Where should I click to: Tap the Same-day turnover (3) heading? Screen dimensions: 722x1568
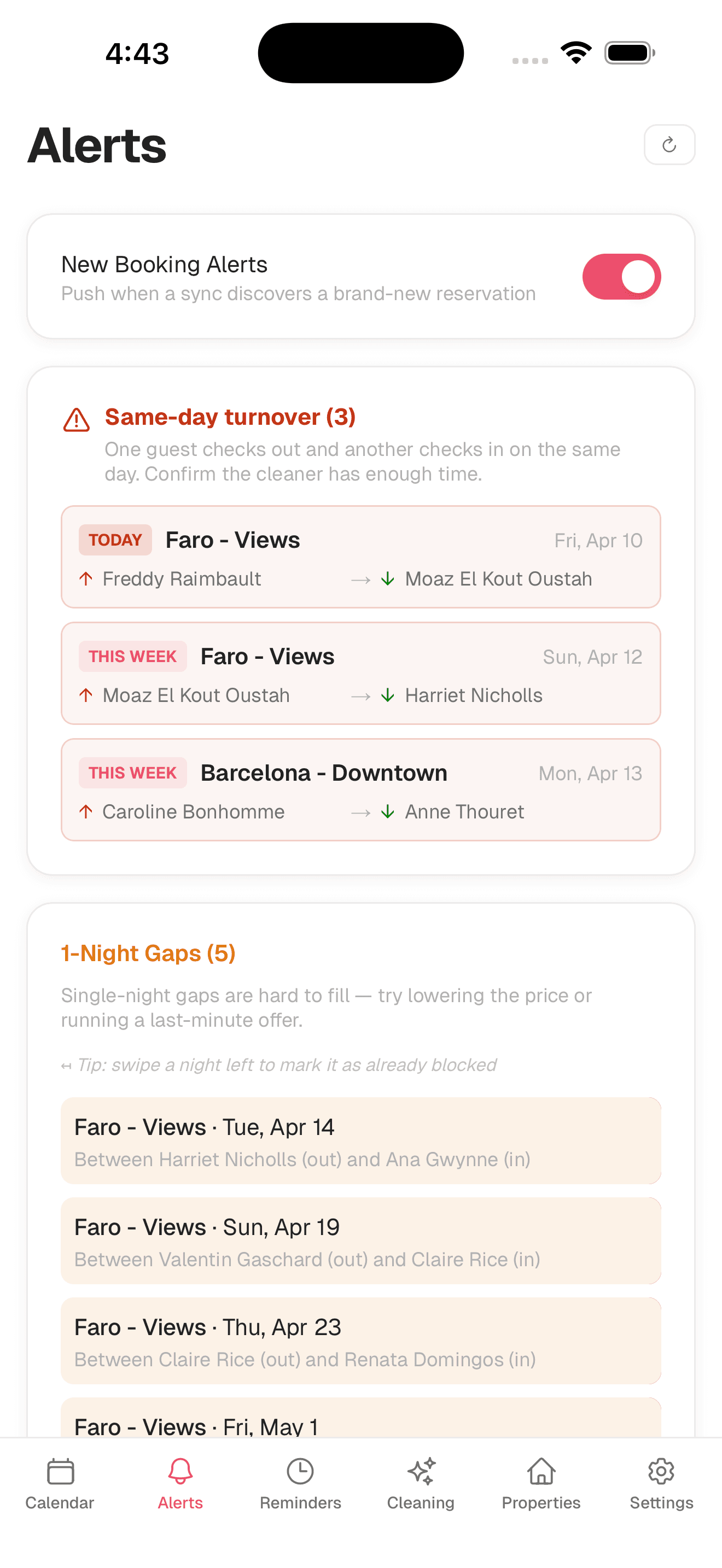click(230, 417)
